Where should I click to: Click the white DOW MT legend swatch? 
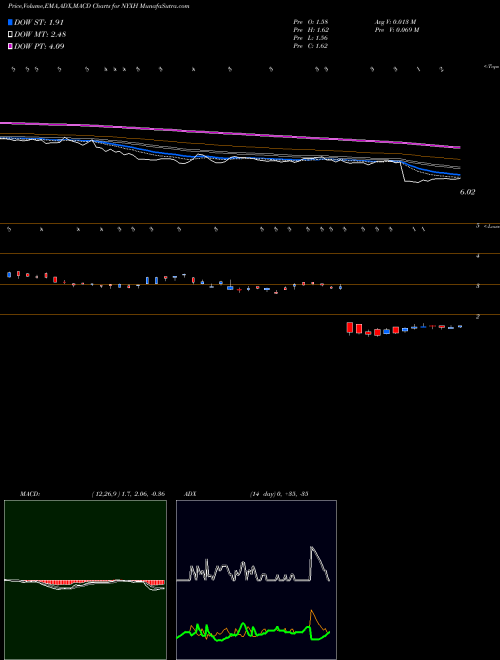pyautogui.click(x=11, y=35)
